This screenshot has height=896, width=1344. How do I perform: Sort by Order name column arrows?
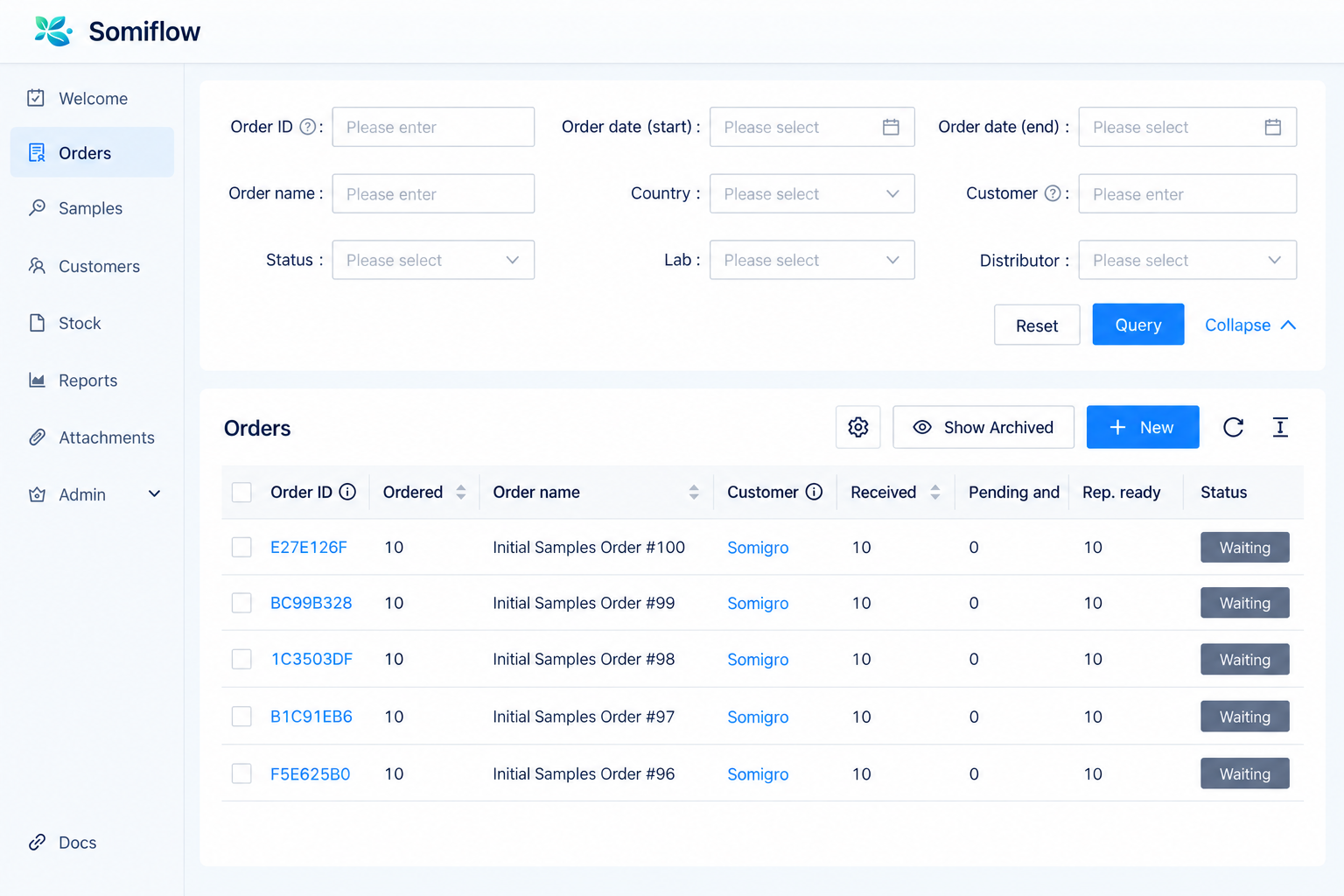tap(694, 492)
